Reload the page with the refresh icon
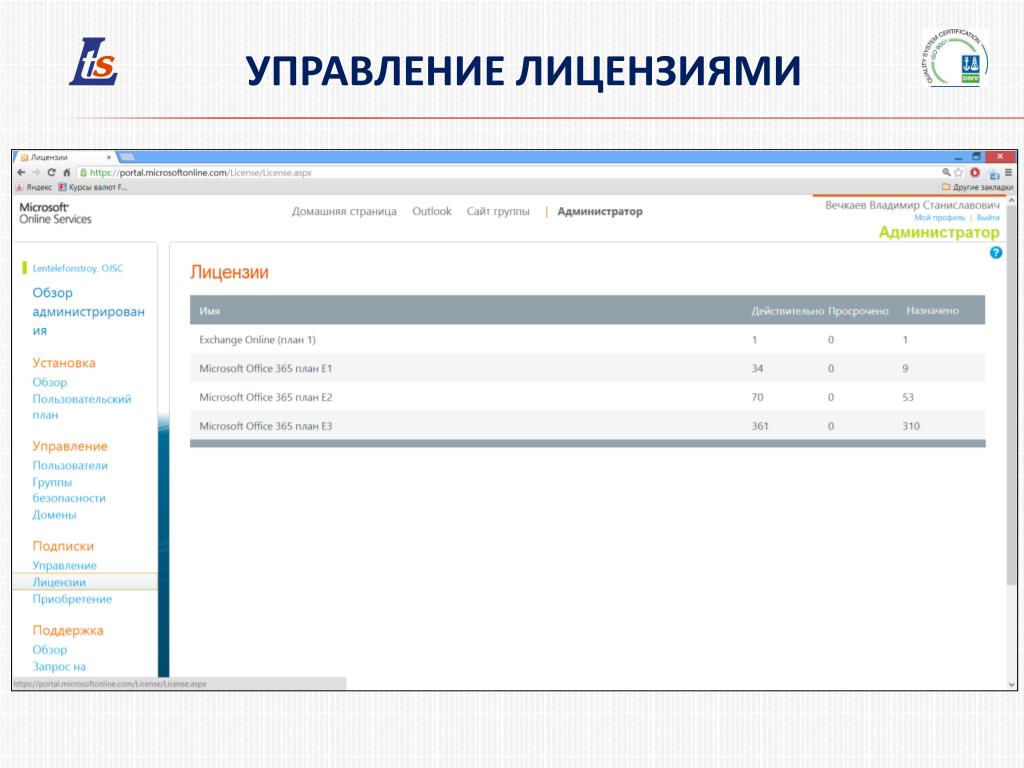The height and width of the screenshot is (768, 1024). (52, 172)
